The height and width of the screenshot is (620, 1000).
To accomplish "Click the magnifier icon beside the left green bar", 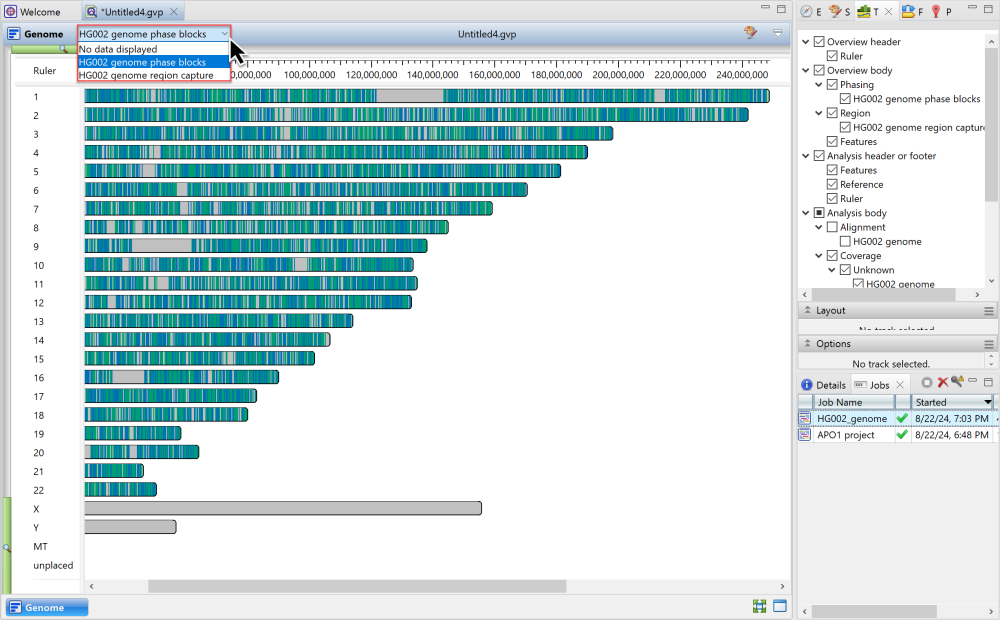I will (x=7, y=548).
